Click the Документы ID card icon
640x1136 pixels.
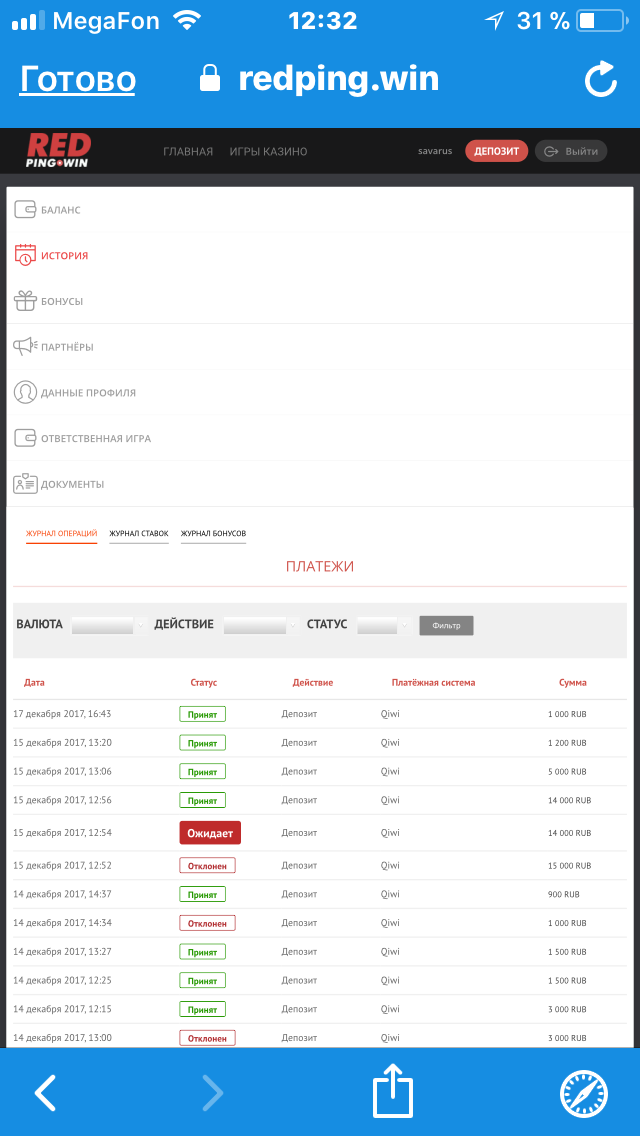[25, 483]
